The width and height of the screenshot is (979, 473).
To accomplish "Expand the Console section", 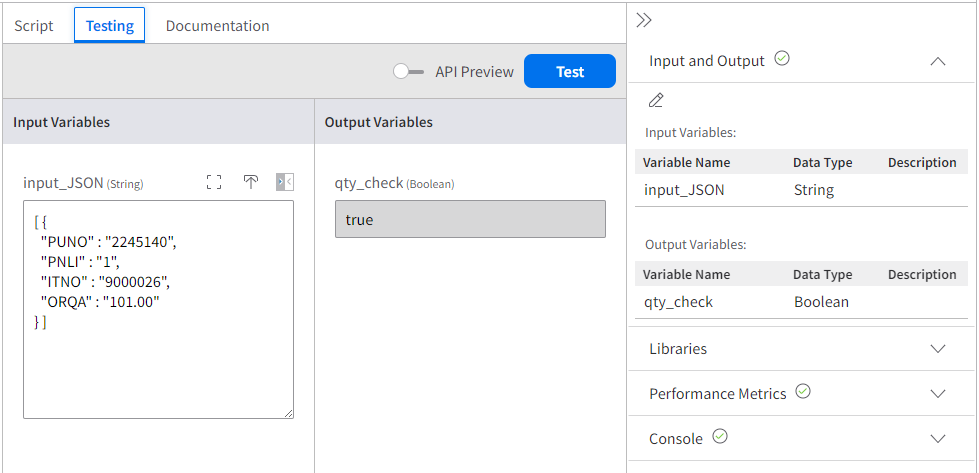I will tap(938, 438).
